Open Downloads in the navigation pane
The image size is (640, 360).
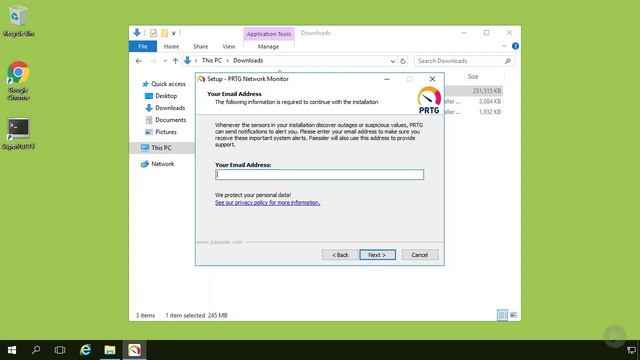coord(165,108)
